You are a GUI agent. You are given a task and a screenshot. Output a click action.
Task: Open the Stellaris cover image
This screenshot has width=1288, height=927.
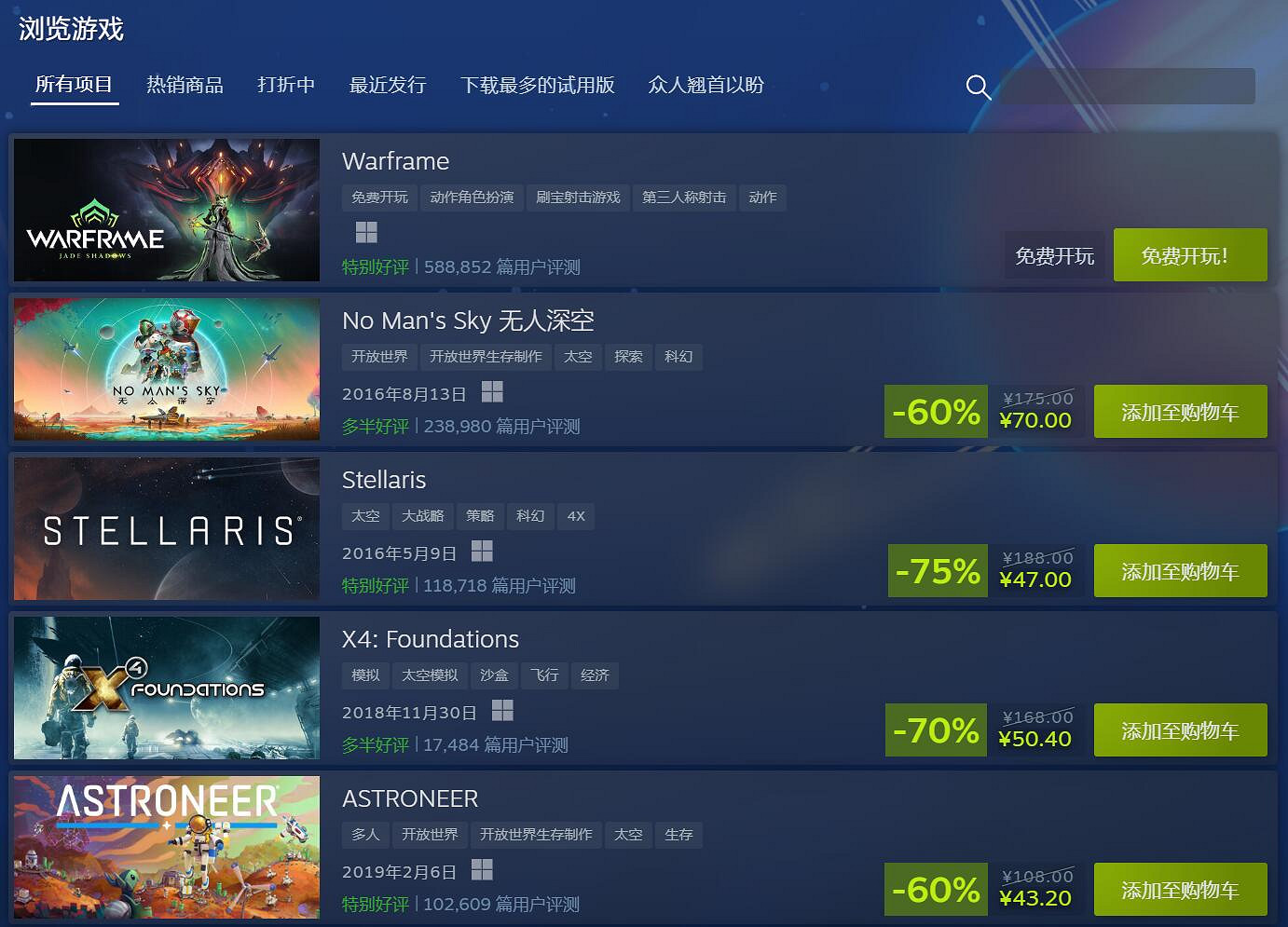(x=167, y=528)
